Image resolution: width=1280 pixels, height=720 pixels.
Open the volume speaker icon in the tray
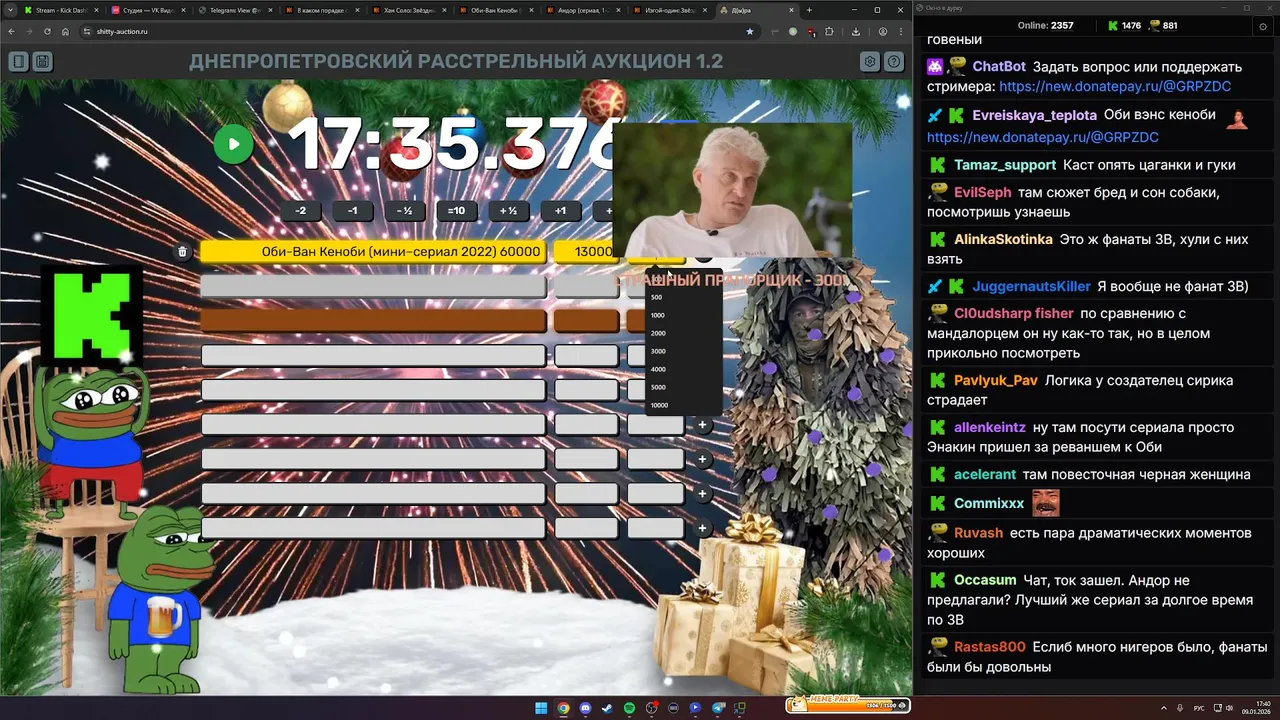tap(1232, 708)
